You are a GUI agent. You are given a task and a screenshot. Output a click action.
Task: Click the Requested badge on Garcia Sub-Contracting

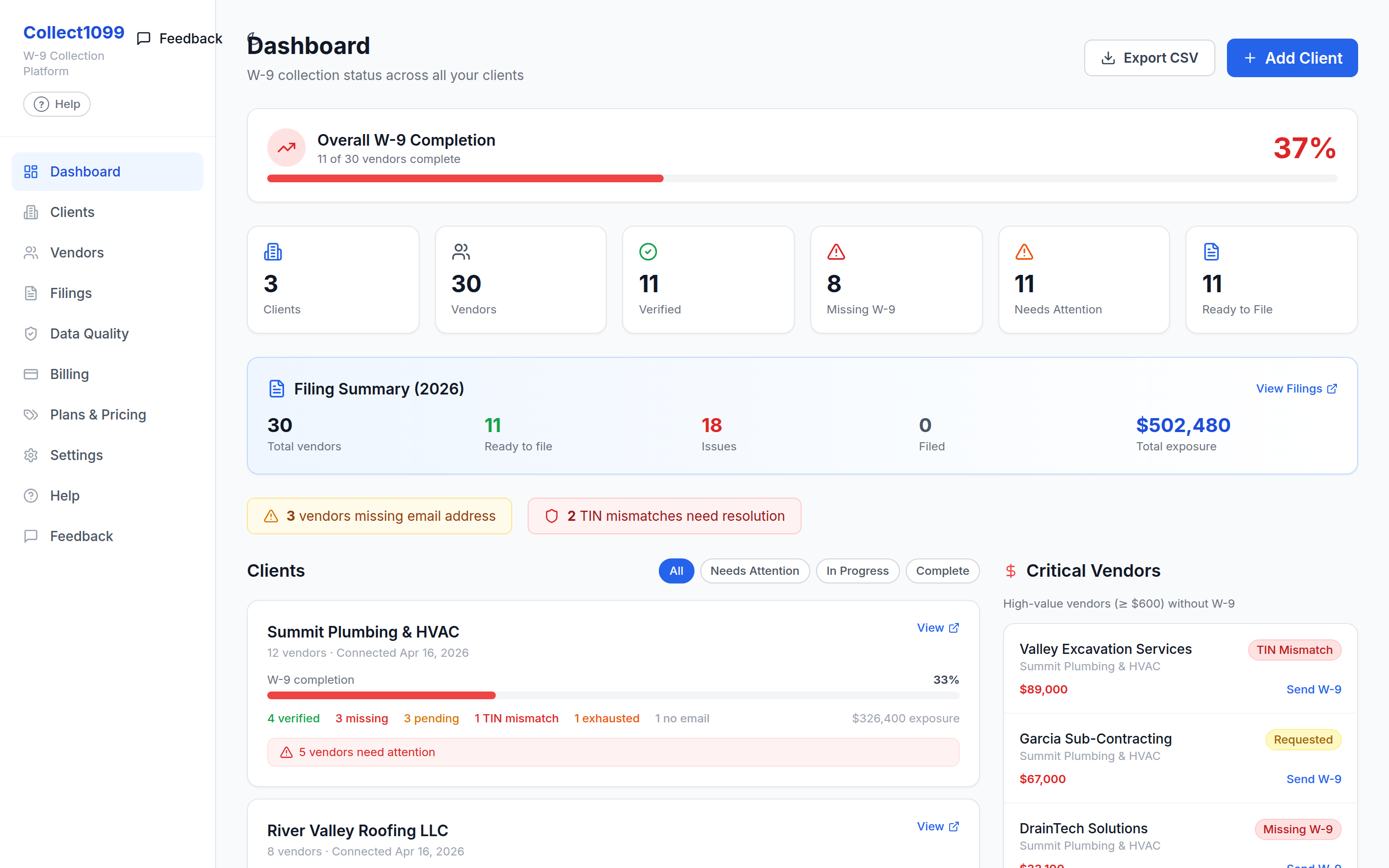point(1303,739)
